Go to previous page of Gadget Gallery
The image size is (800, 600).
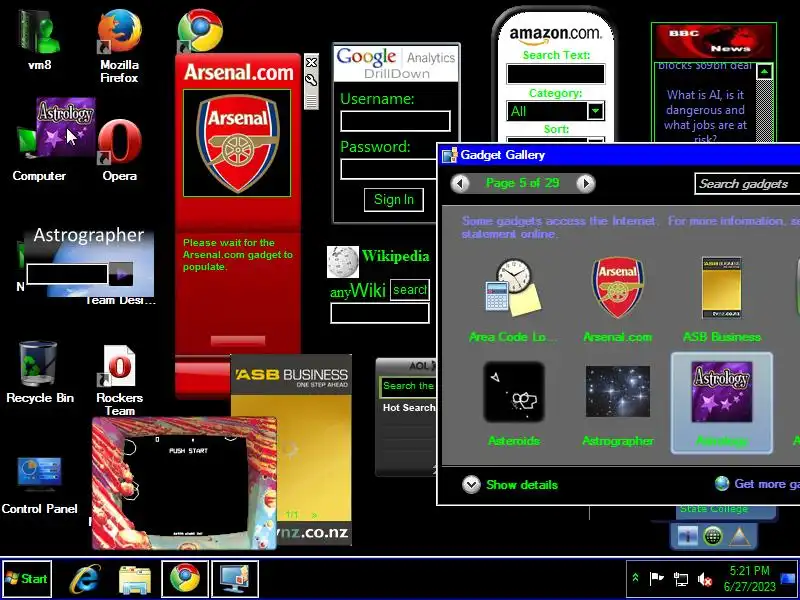pos(460,183)
